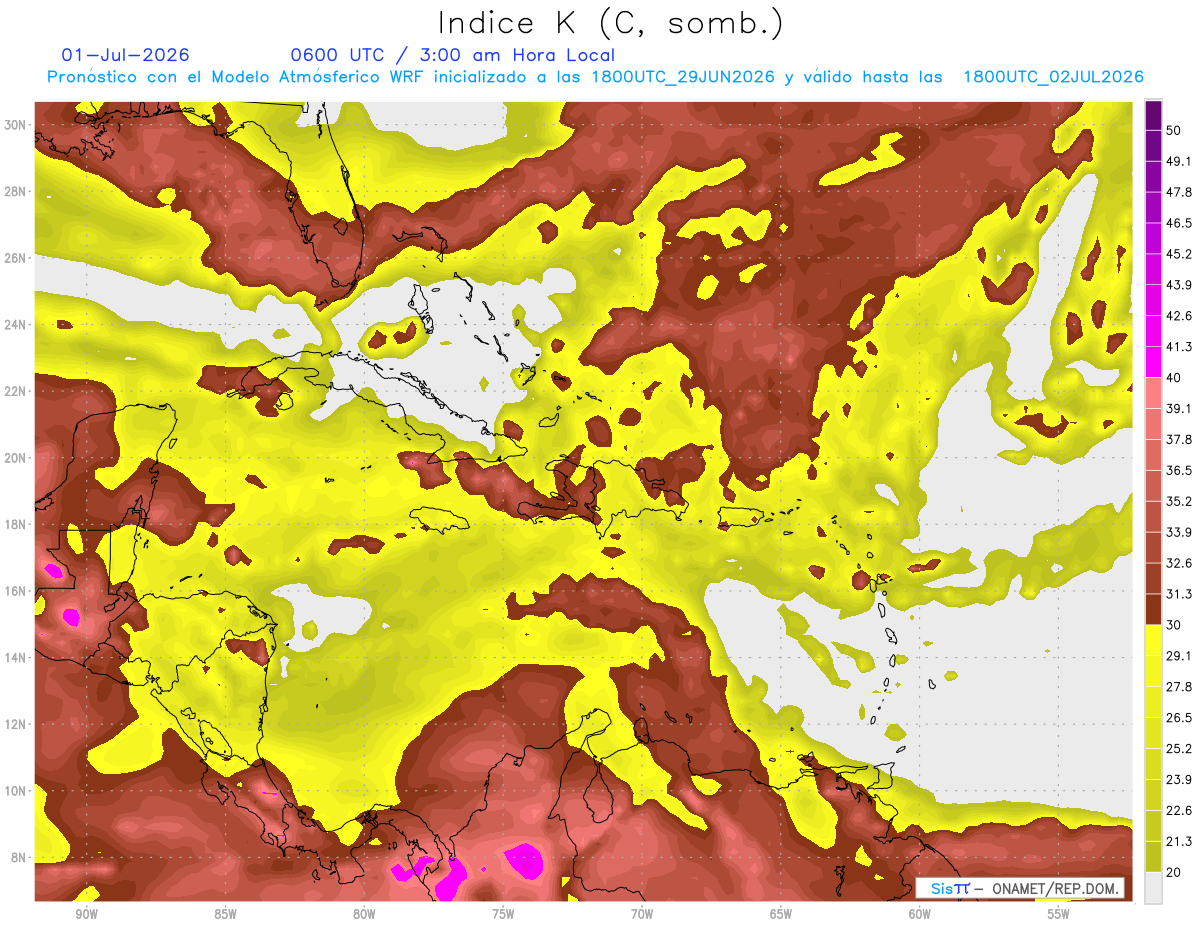Click the "30N" latitude label
This screenshot has height=927, width=1200.
click(15, 125)
